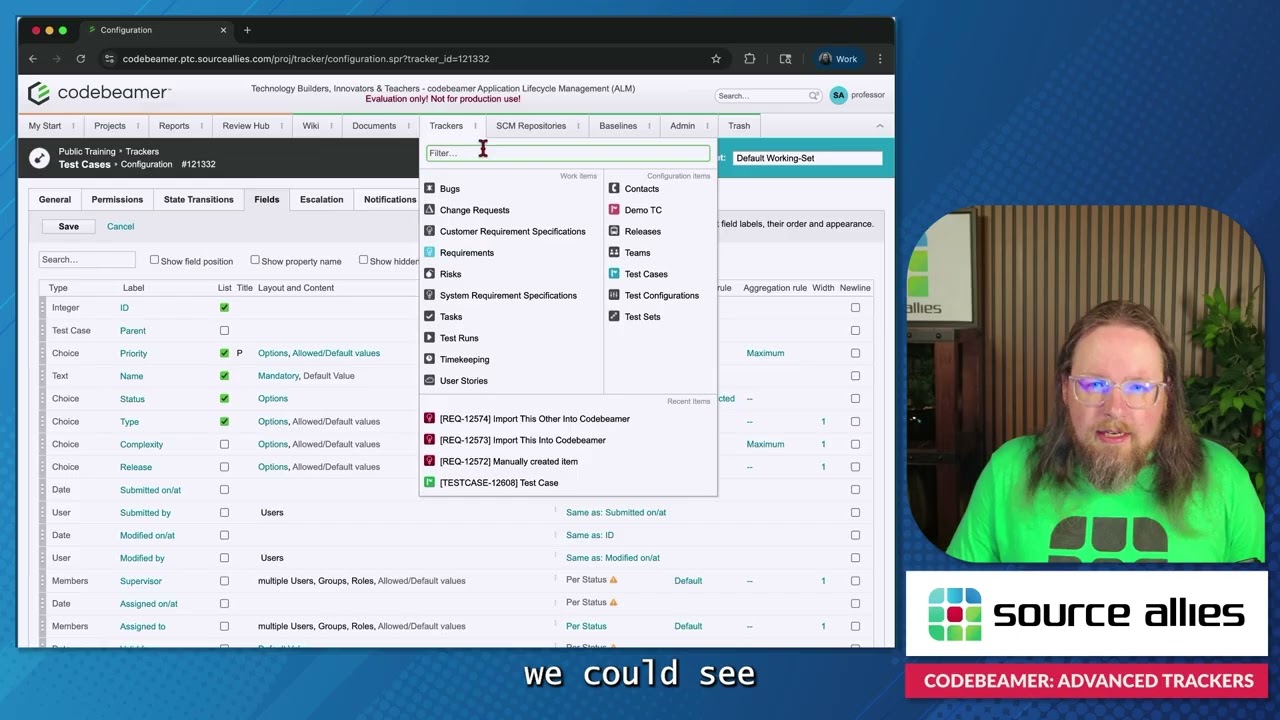Check the List checkbox for the Parent row
The width and height of the screenshot is (1280, 720).
224,330
